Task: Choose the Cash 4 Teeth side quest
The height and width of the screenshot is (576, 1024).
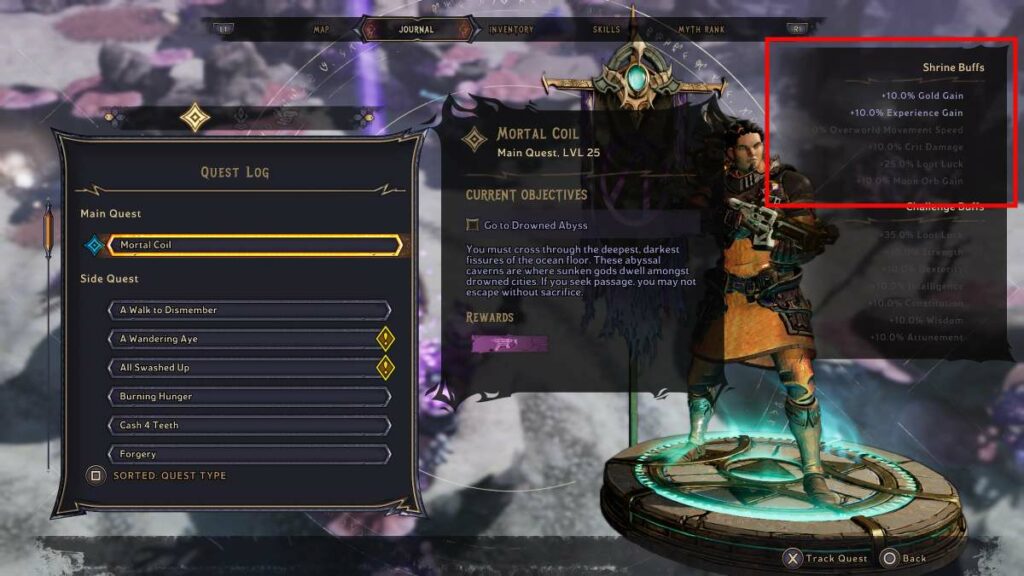Action: 249,425
